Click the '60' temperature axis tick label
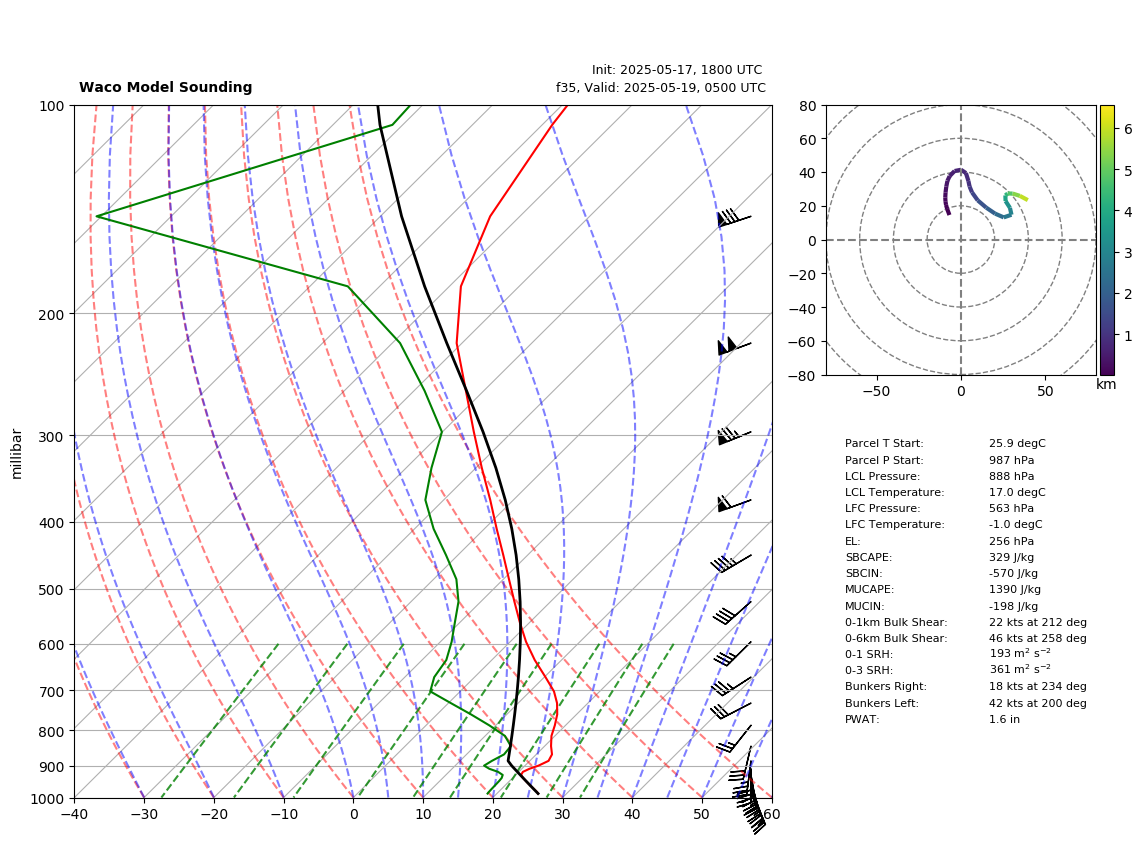1142x844 pixels. tap(772, 814)
